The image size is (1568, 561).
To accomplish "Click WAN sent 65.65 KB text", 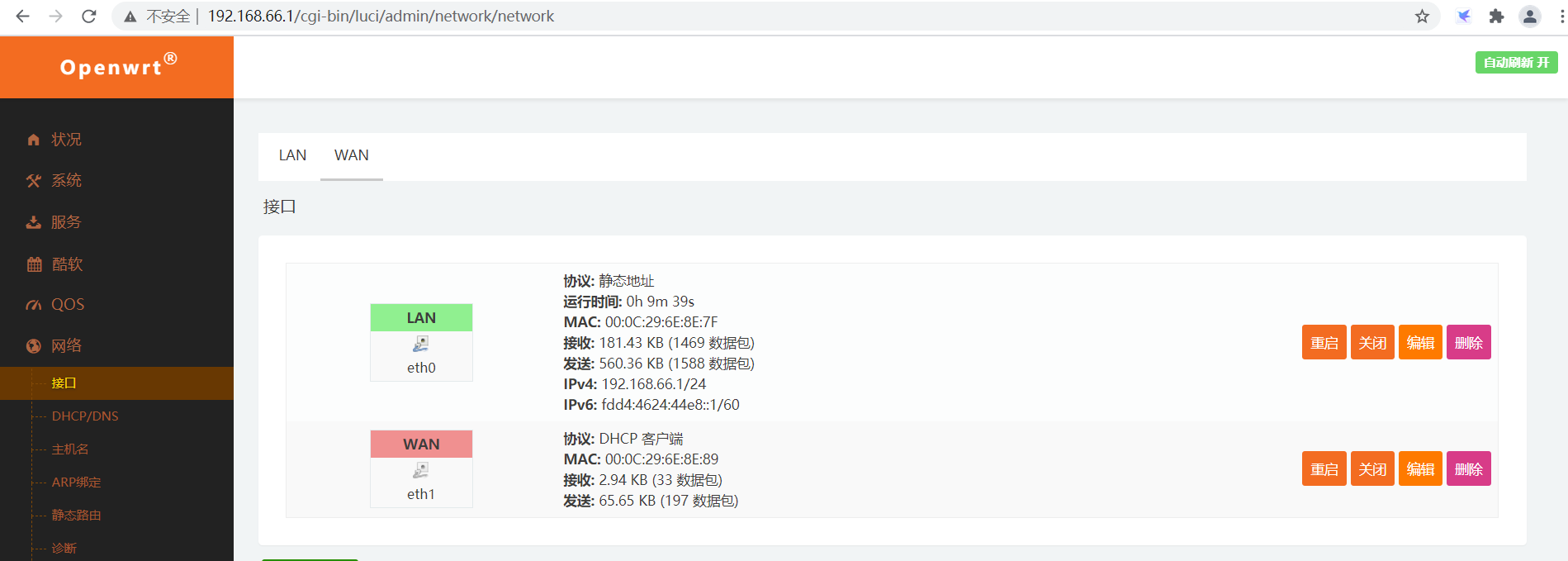I will (x=669, y=501).
